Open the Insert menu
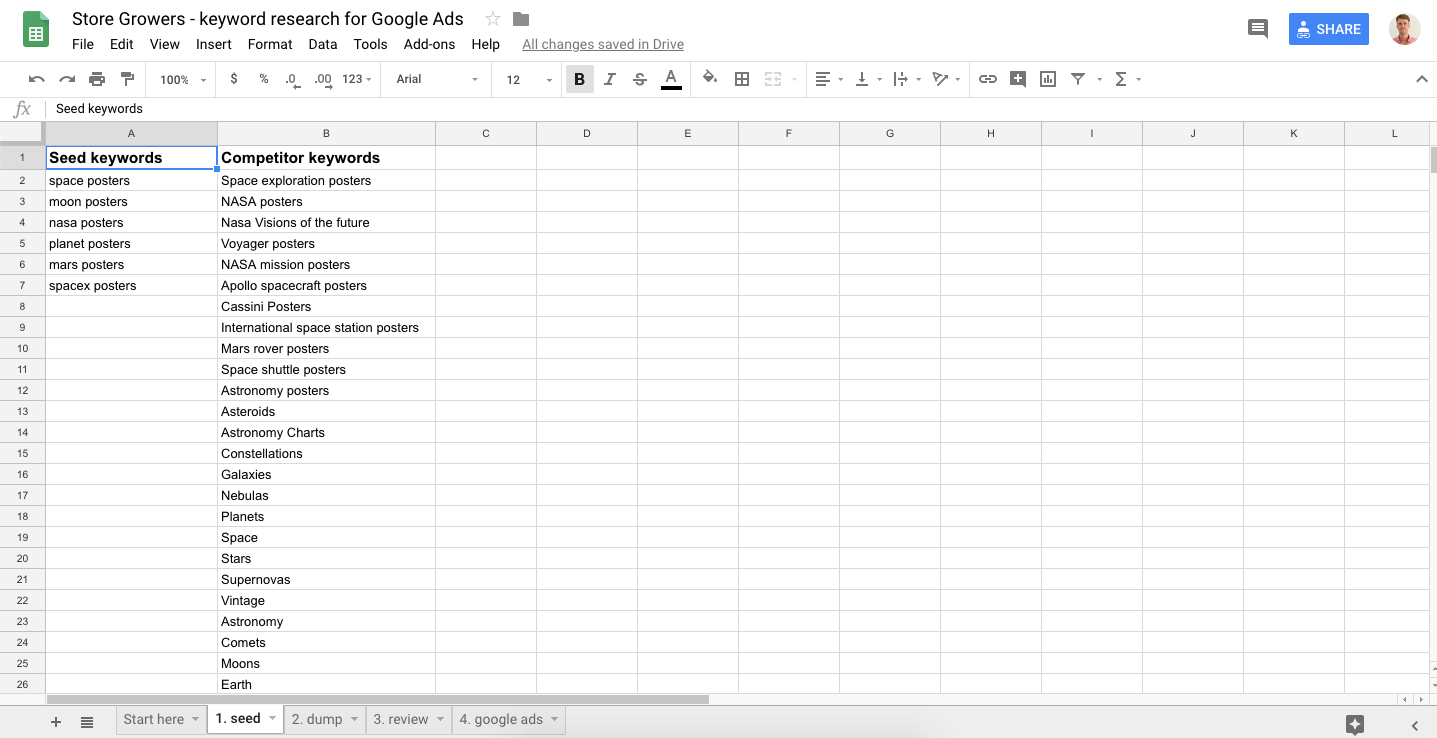1437x738 pixels. coord(214,44)
